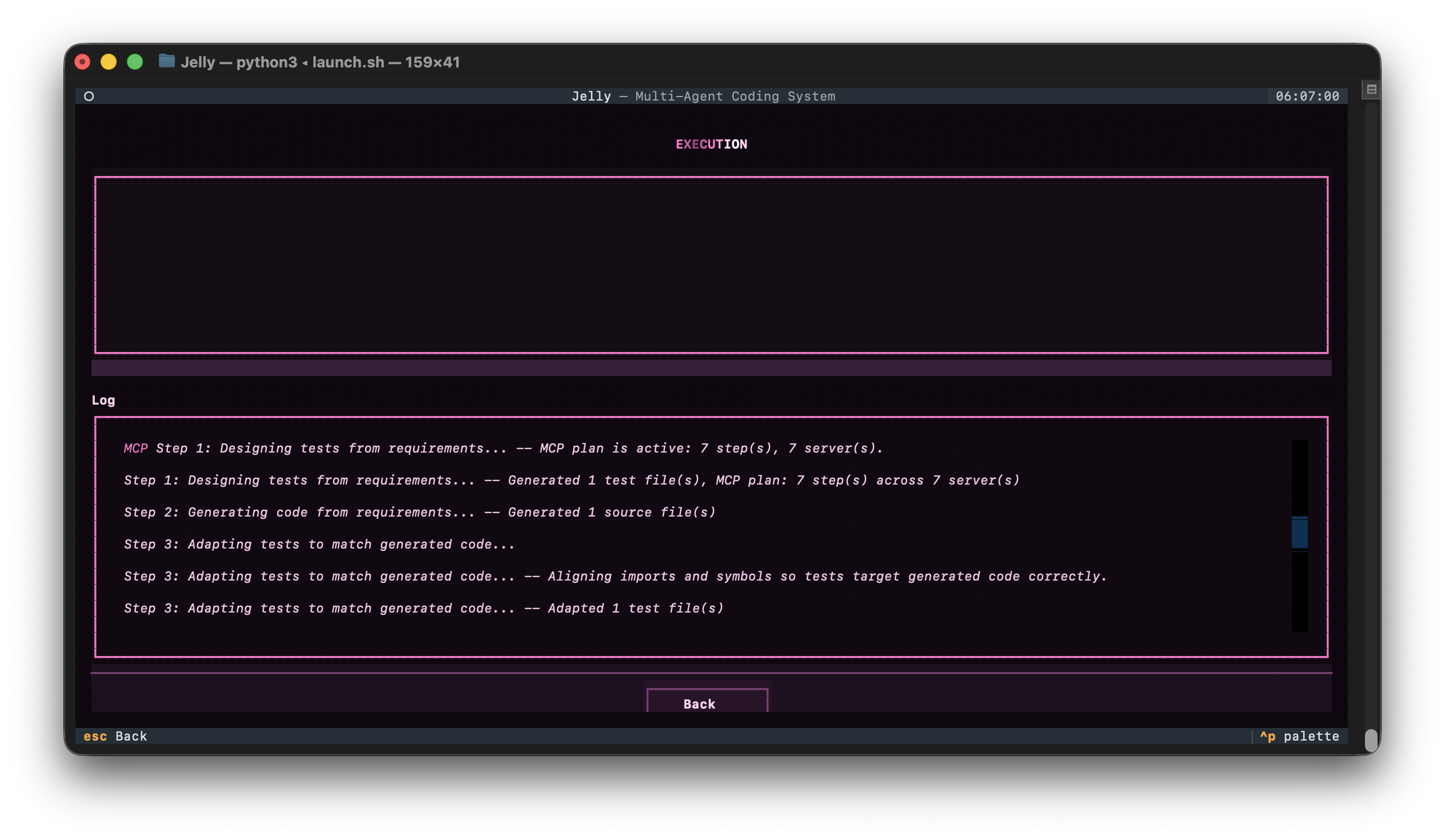Click the pink MCP tag in the log
The width and height of the screenshot is (1445, 840).
click(136, 449)
